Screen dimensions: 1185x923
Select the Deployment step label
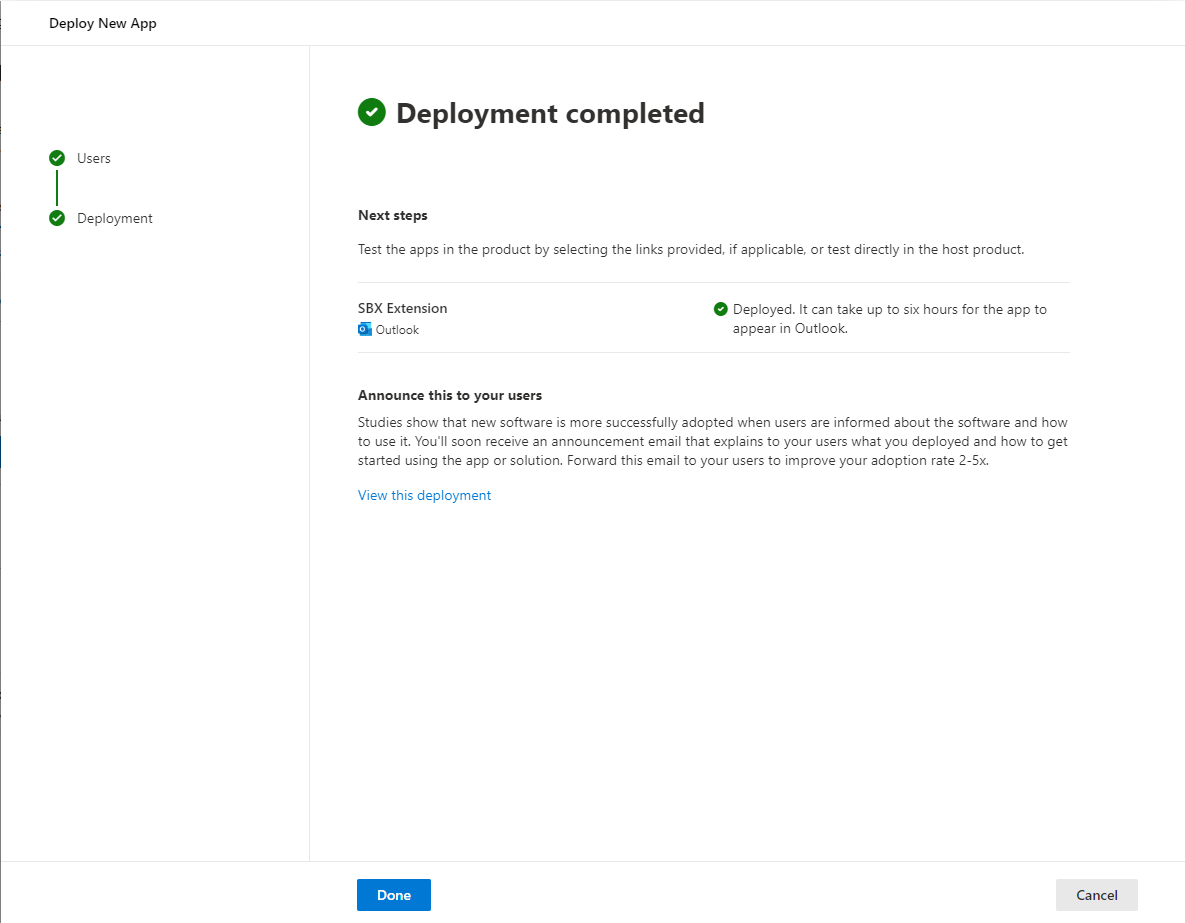click(115, 218)
